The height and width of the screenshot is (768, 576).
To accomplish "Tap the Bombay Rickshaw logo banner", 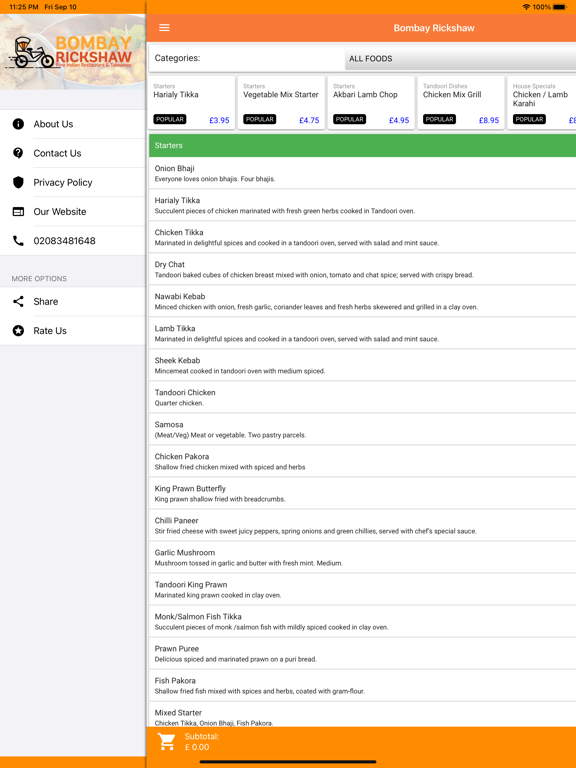I will pos(72,52).
